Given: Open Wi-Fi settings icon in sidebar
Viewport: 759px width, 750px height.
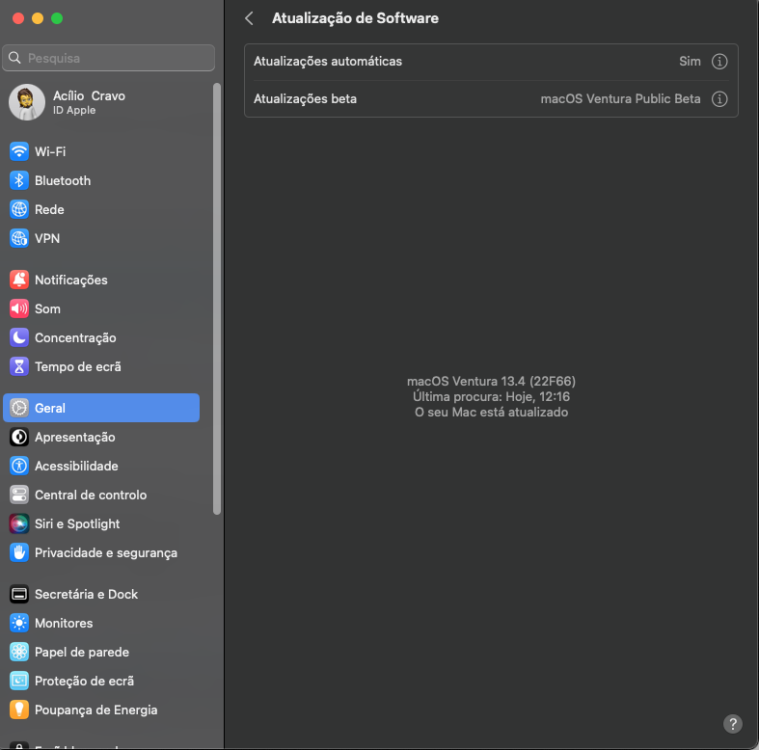Looking at the screenshot, I should 19,152.
